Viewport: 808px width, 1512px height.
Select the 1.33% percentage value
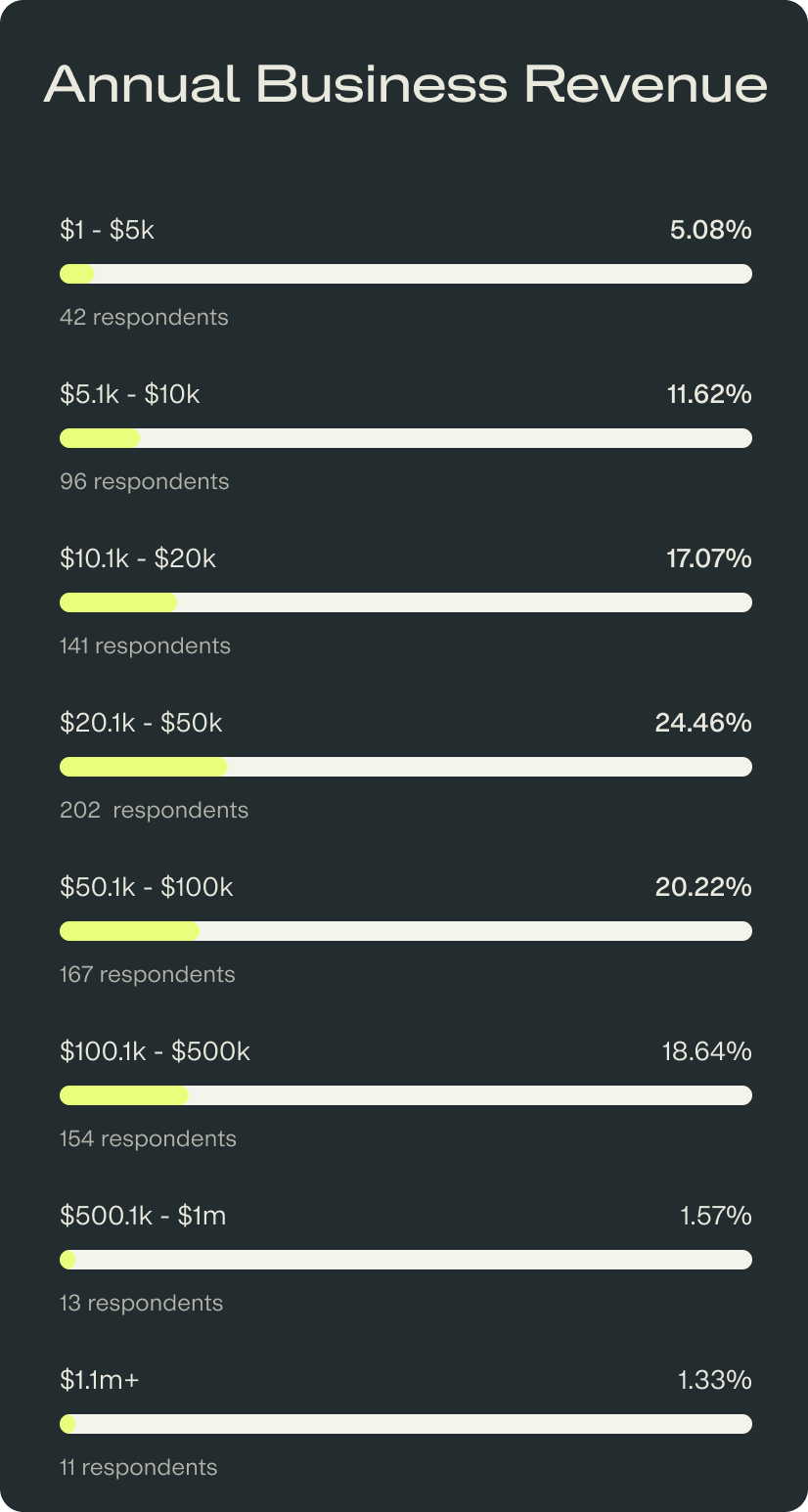click(x=714, y=1381)
